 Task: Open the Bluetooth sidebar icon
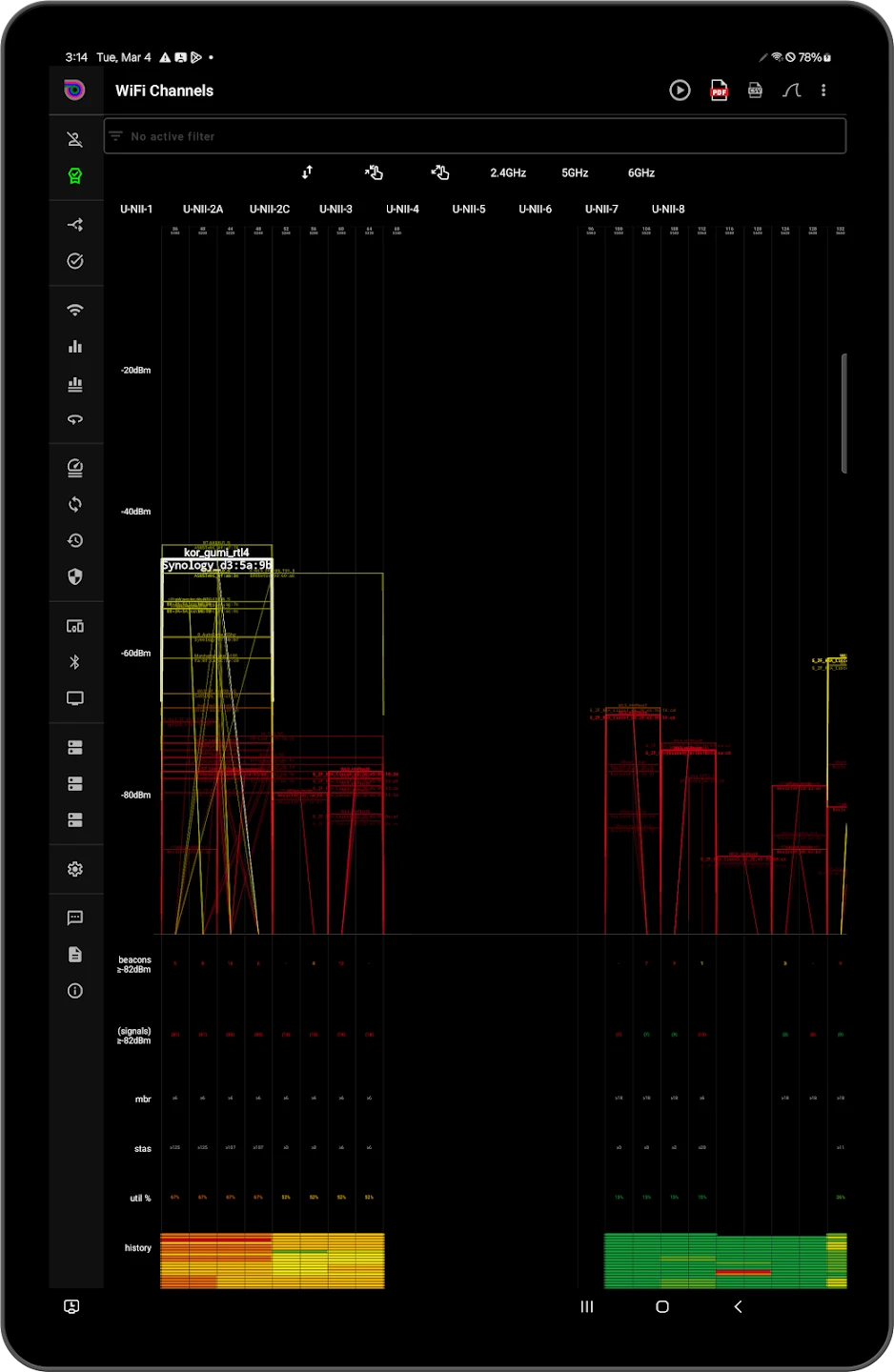(75, 662)
